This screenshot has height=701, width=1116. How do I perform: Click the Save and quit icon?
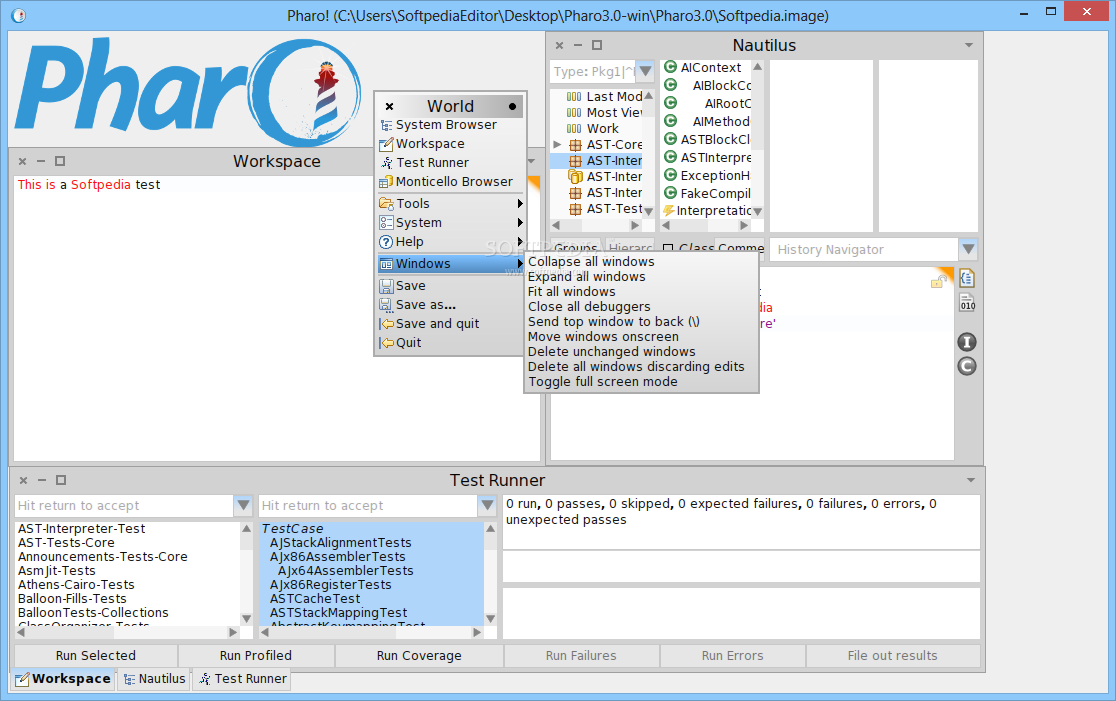coord(386,324)
